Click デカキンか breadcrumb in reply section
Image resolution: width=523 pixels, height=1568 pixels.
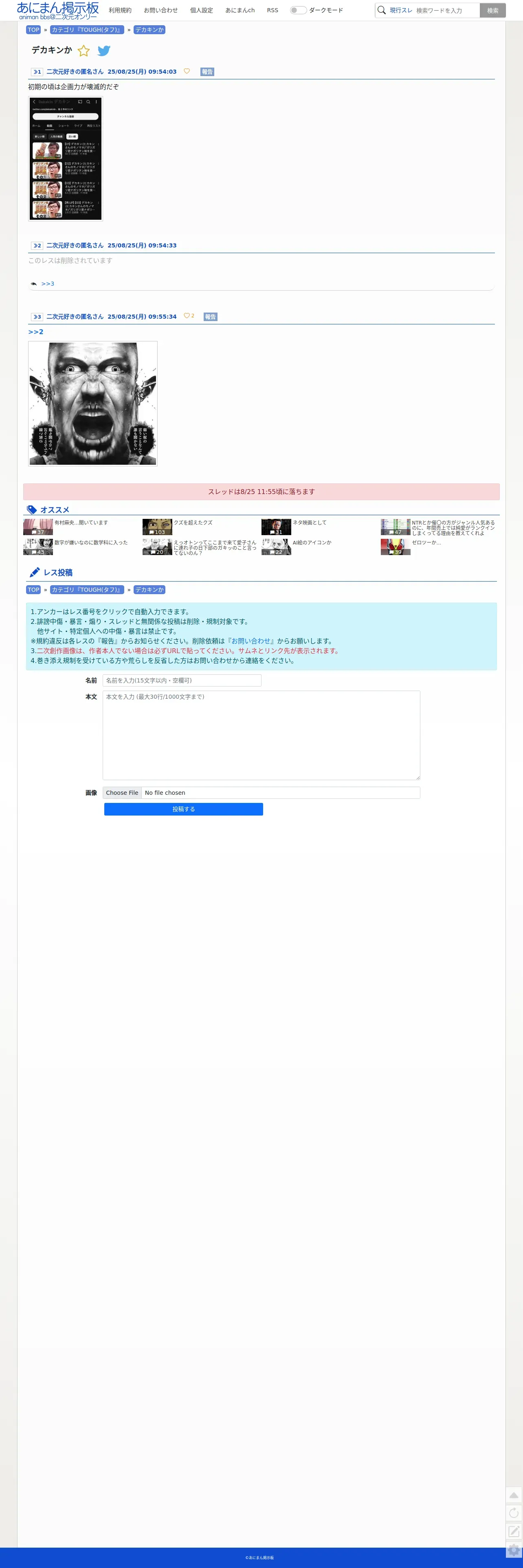(149, 590)
